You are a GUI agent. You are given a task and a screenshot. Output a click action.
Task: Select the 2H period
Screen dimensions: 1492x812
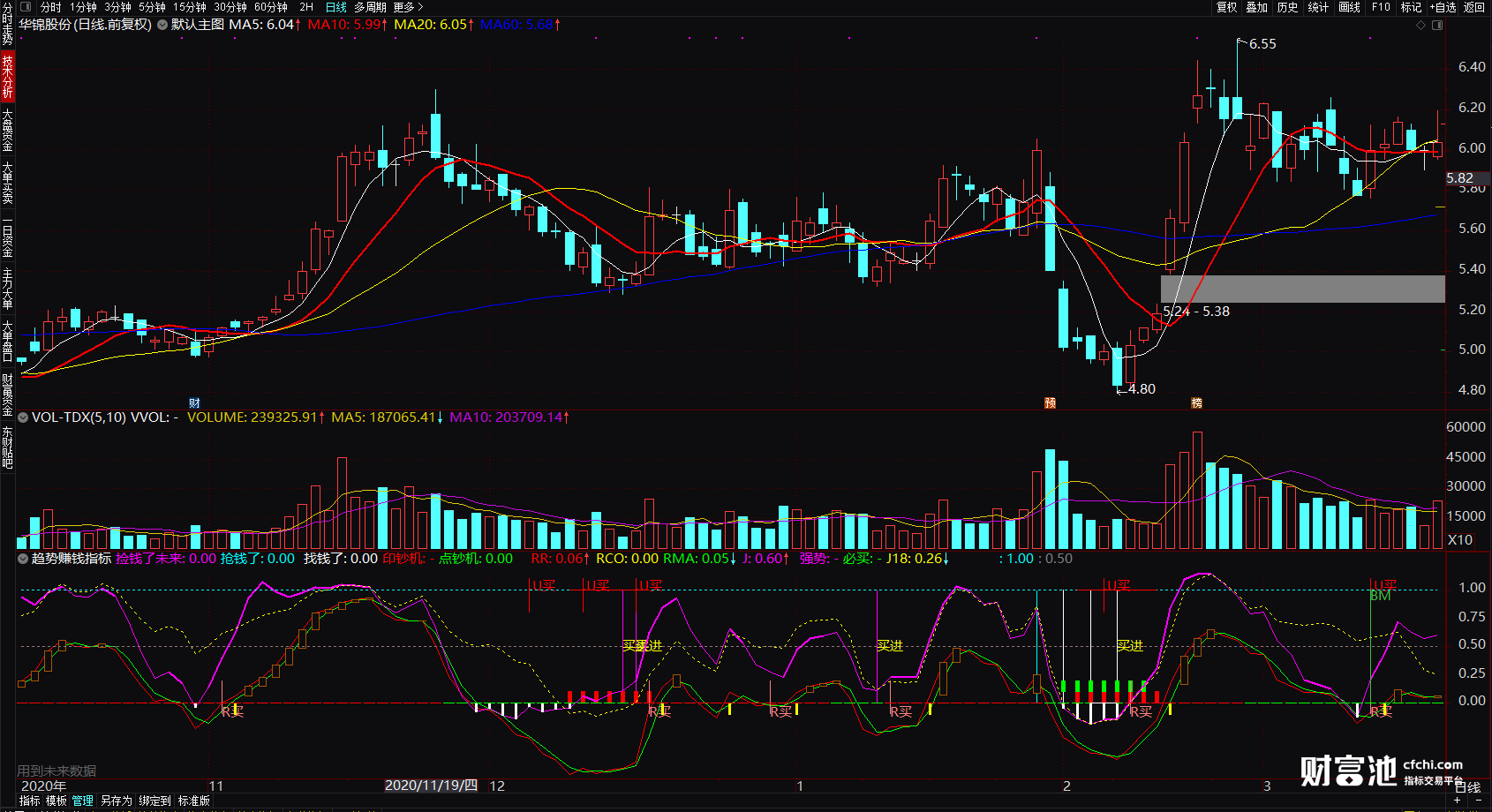pos(306,7)
